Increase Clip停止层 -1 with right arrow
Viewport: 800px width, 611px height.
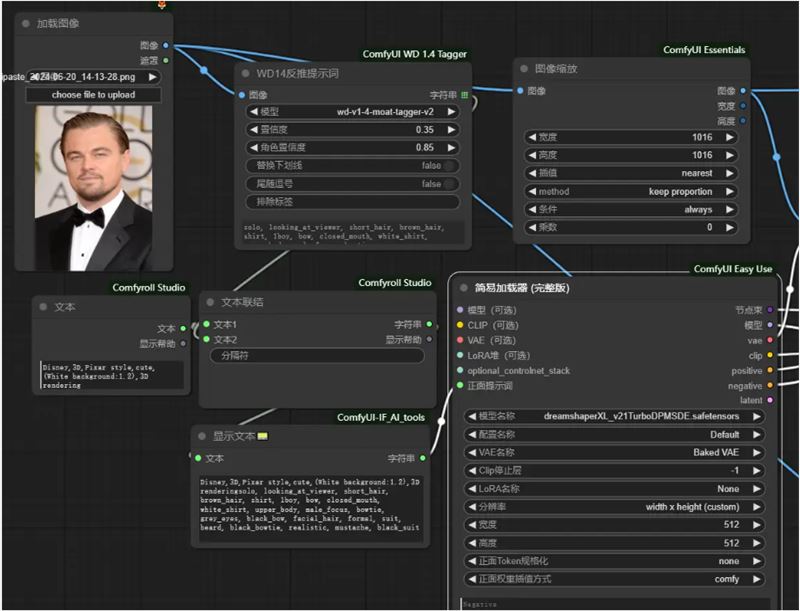[x=757, y=471]
